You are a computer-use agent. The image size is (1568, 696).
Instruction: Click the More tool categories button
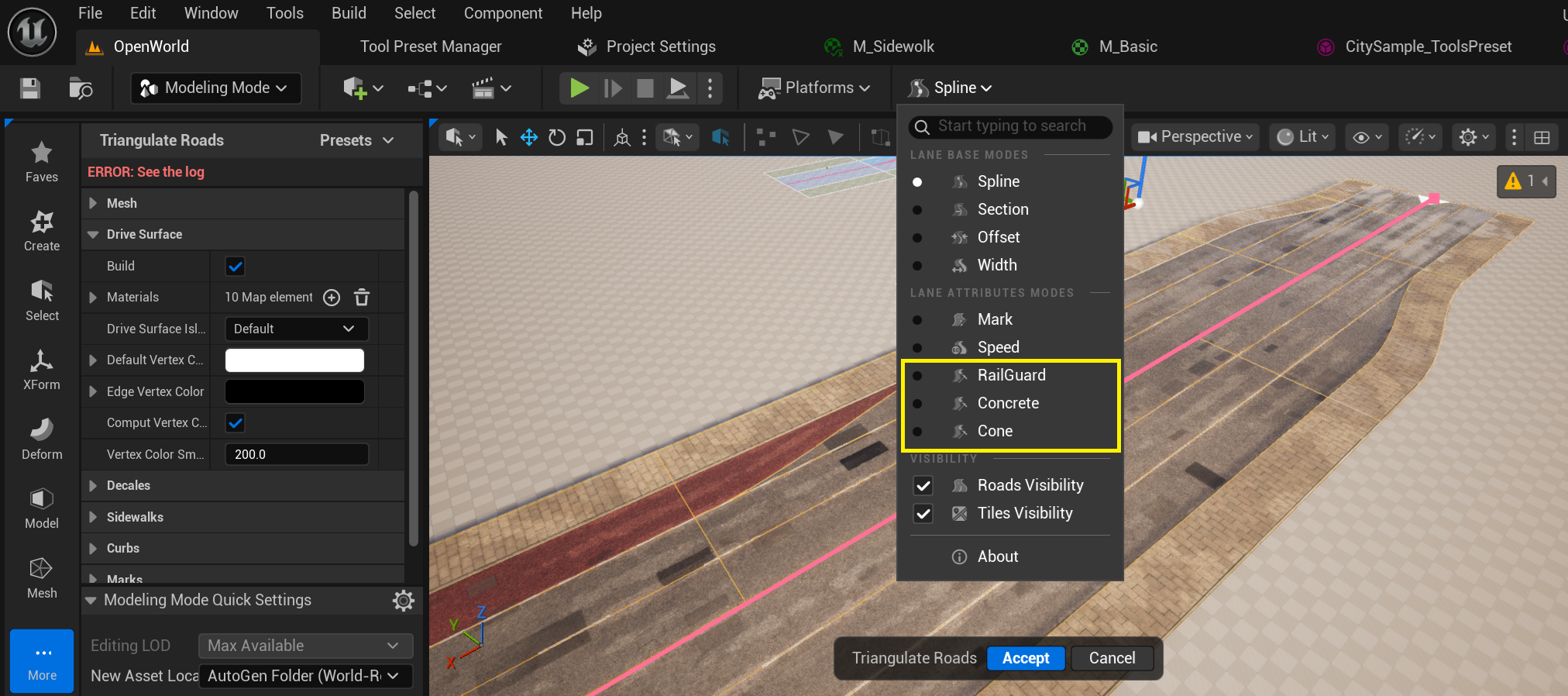pos(42,661)
